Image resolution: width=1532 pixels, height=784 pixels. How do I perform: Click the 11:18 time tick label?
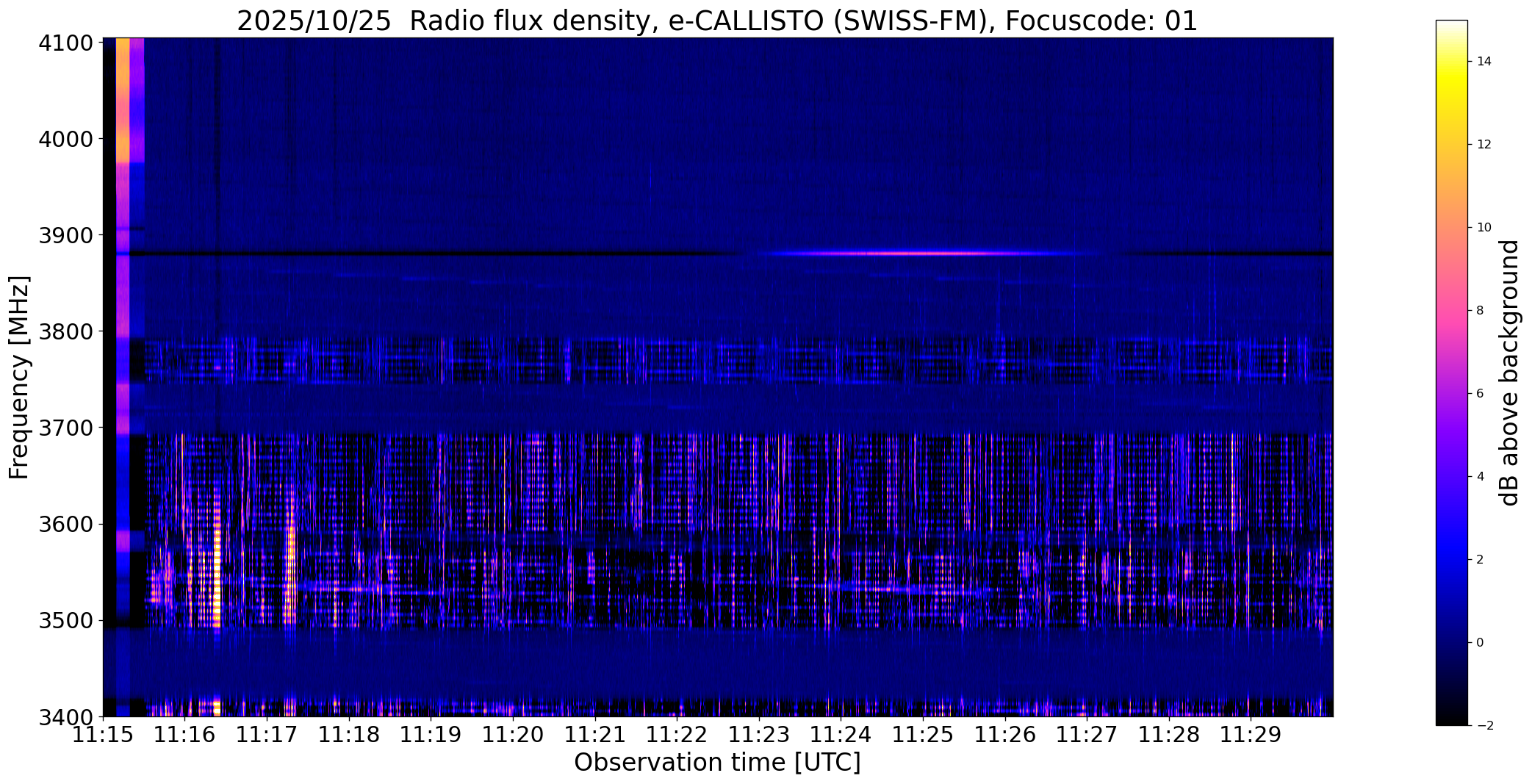click(349, 735)
